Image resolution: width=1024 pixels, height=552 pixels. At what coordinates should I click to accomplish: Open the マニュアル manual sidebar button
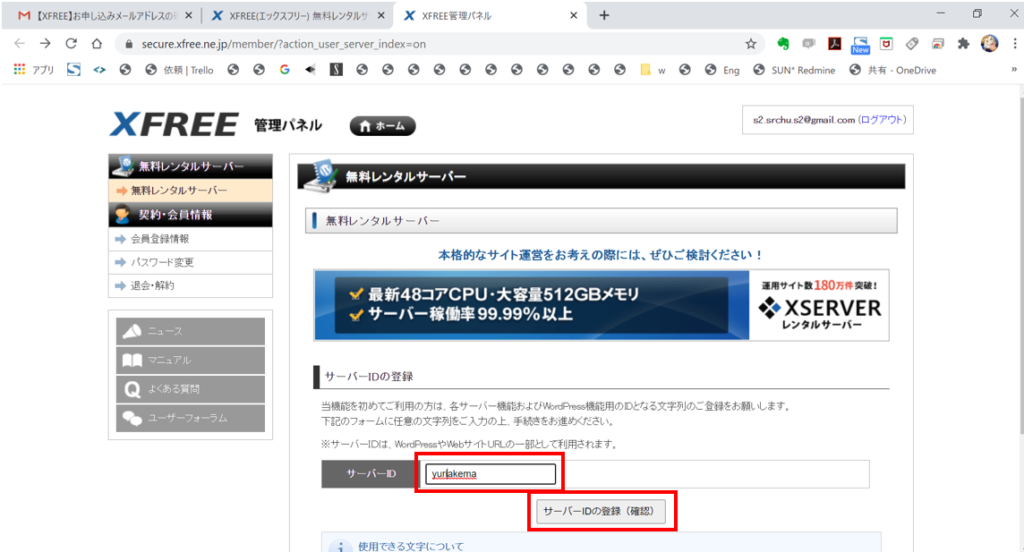click(x=191, y=361)
